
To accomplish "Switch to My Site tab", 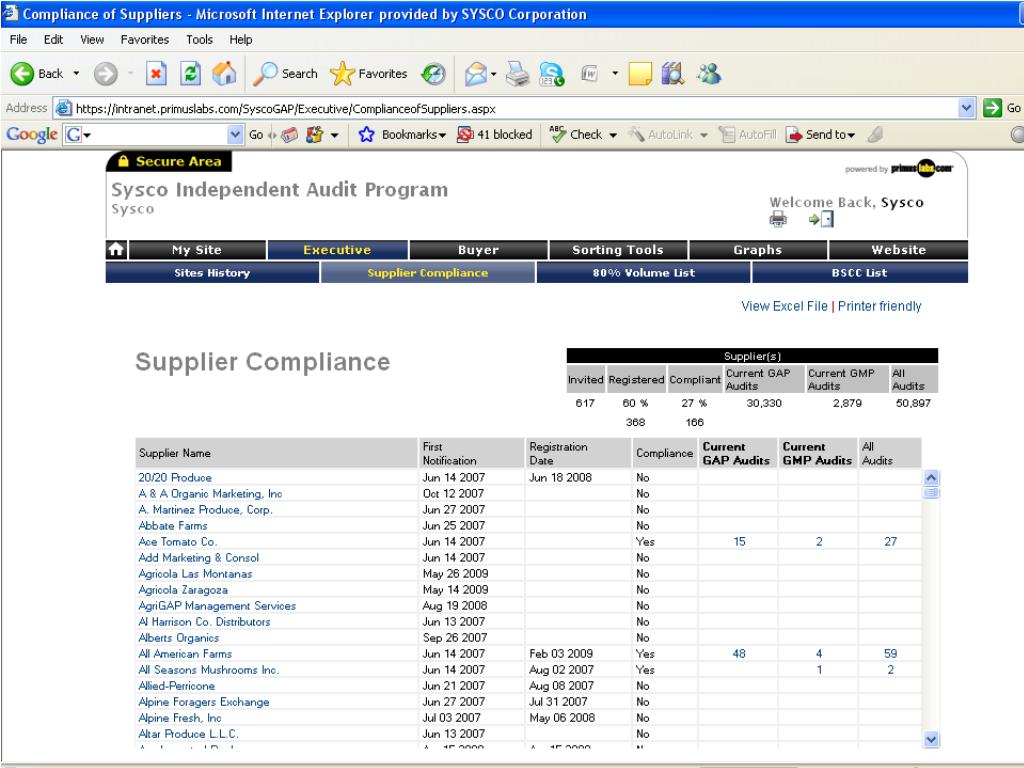I will point(197,249).
